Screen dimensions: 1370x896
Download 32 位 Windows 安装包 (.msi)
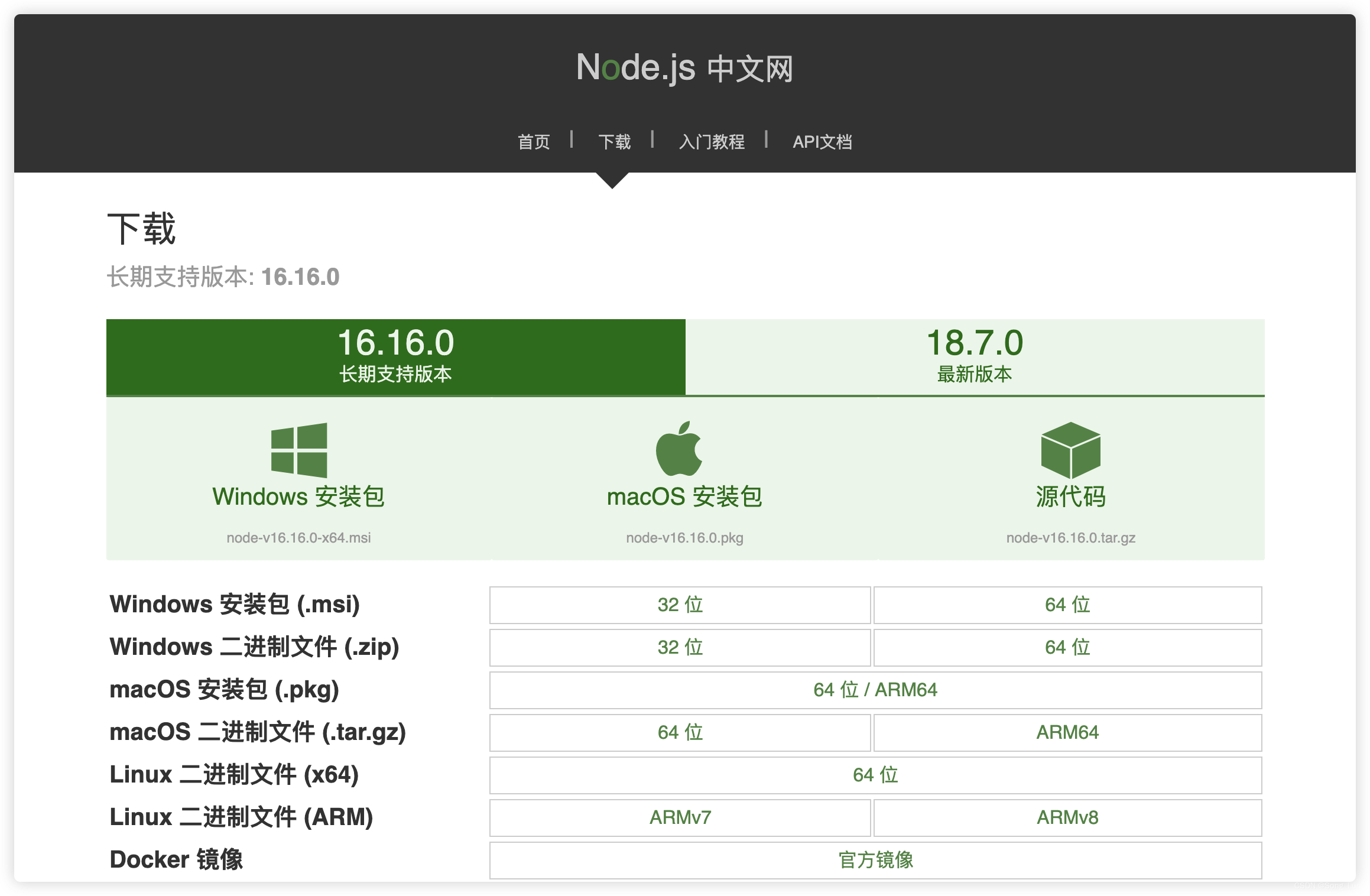tap(680, 605)
